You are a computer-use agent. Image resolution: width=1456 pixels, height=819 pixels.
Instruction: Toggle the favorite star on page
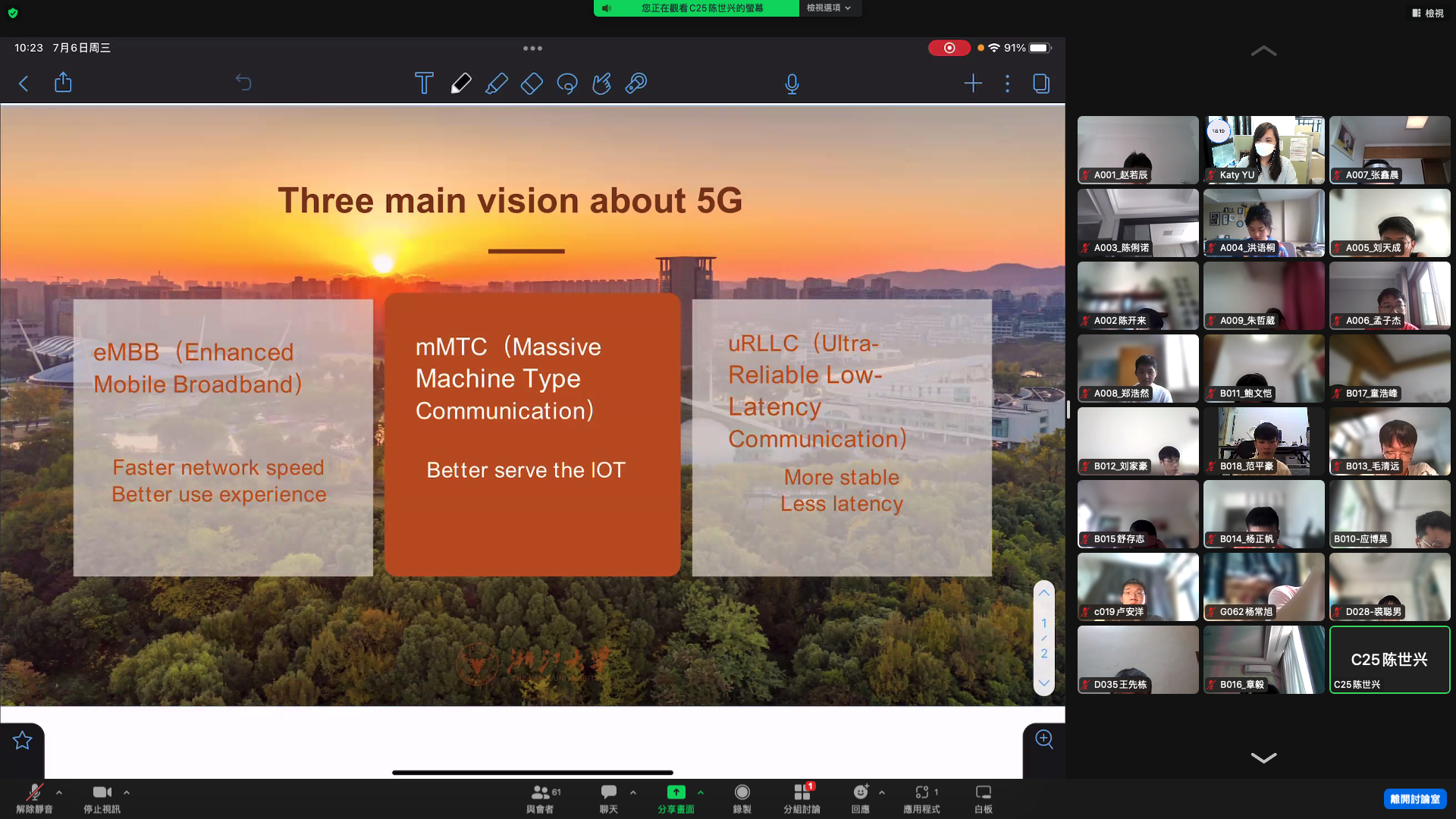22,740
